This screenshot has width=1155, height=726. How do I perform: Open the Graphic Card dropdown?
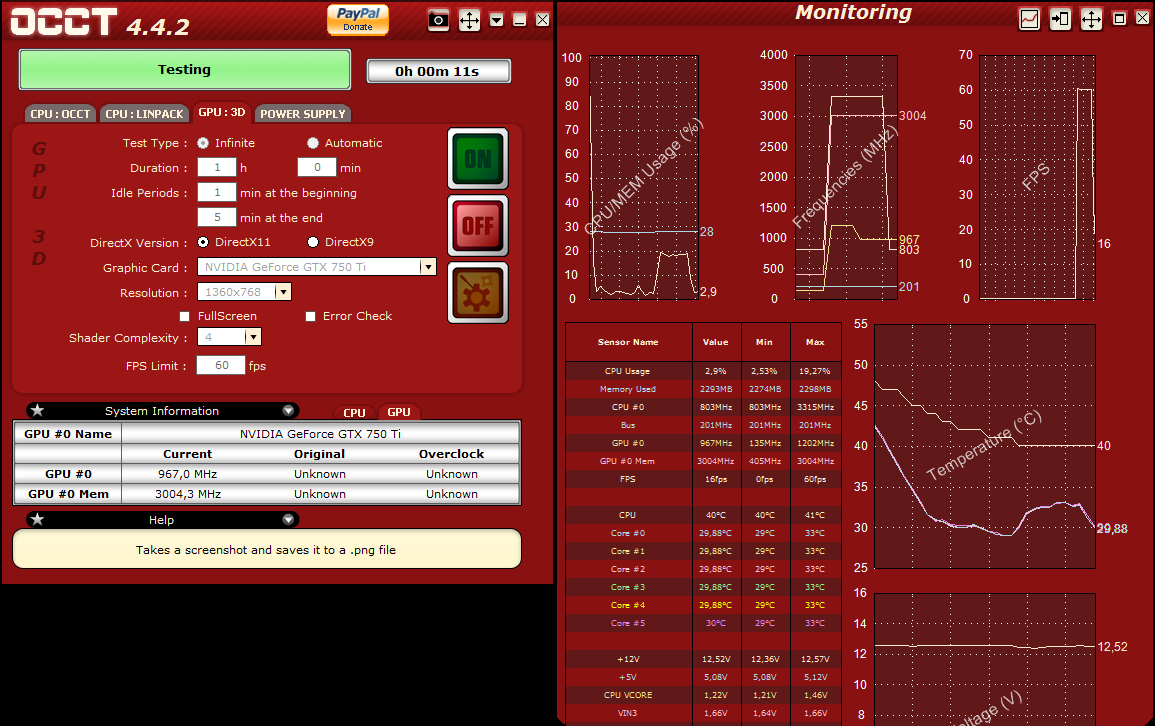[x=428, y=267]
